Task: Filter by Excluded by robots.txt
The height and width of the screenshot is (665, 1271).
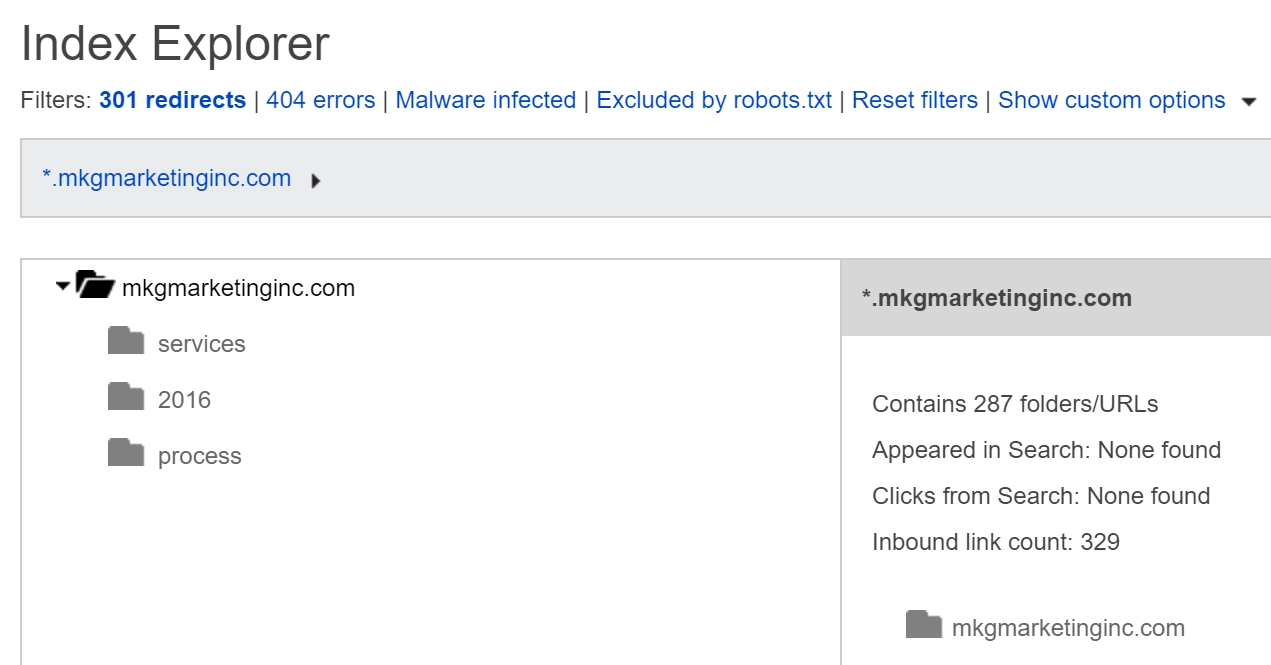Action: [x=714, y=101]
